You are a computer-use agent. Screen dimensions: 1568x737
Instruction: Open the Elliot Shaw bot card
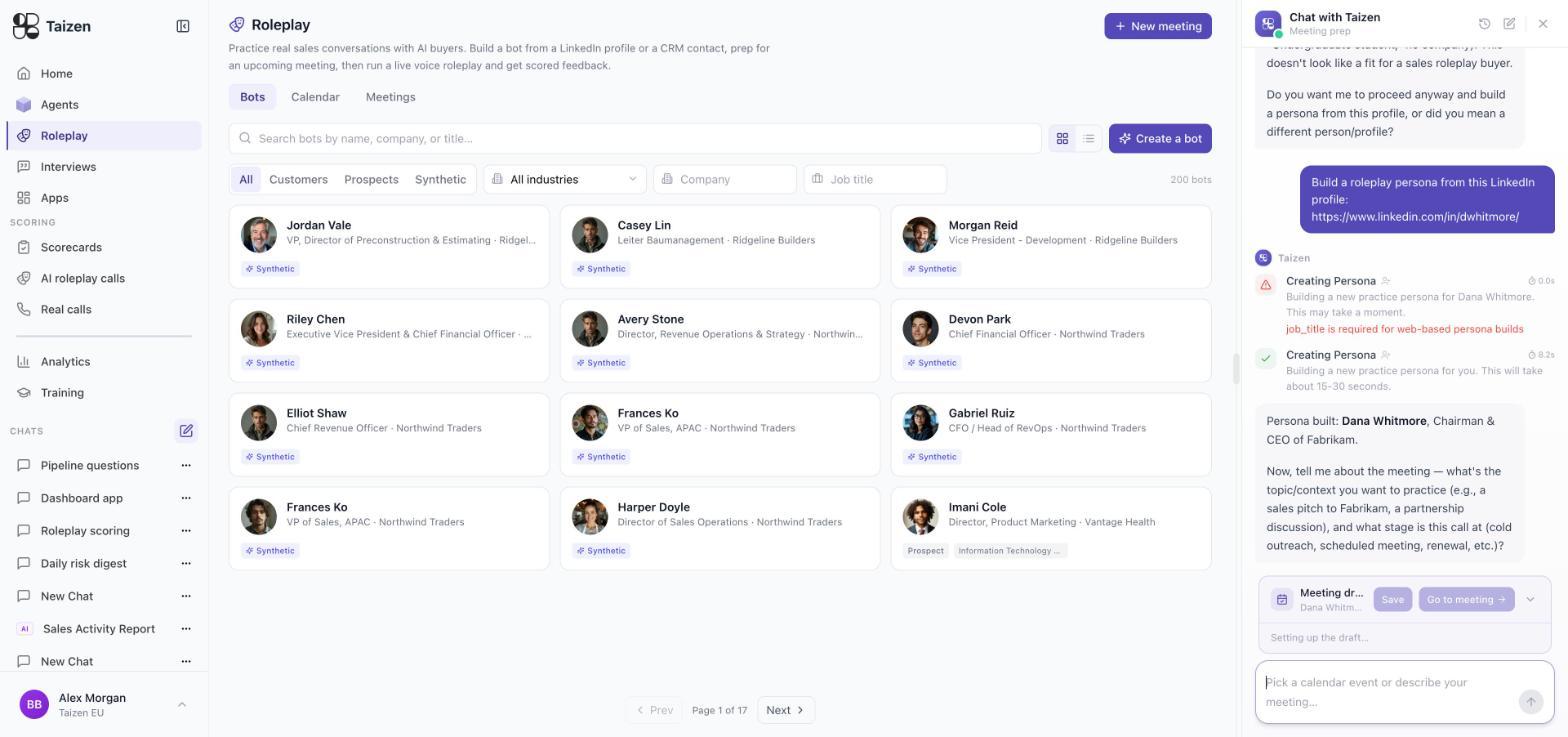coord(389,435)
